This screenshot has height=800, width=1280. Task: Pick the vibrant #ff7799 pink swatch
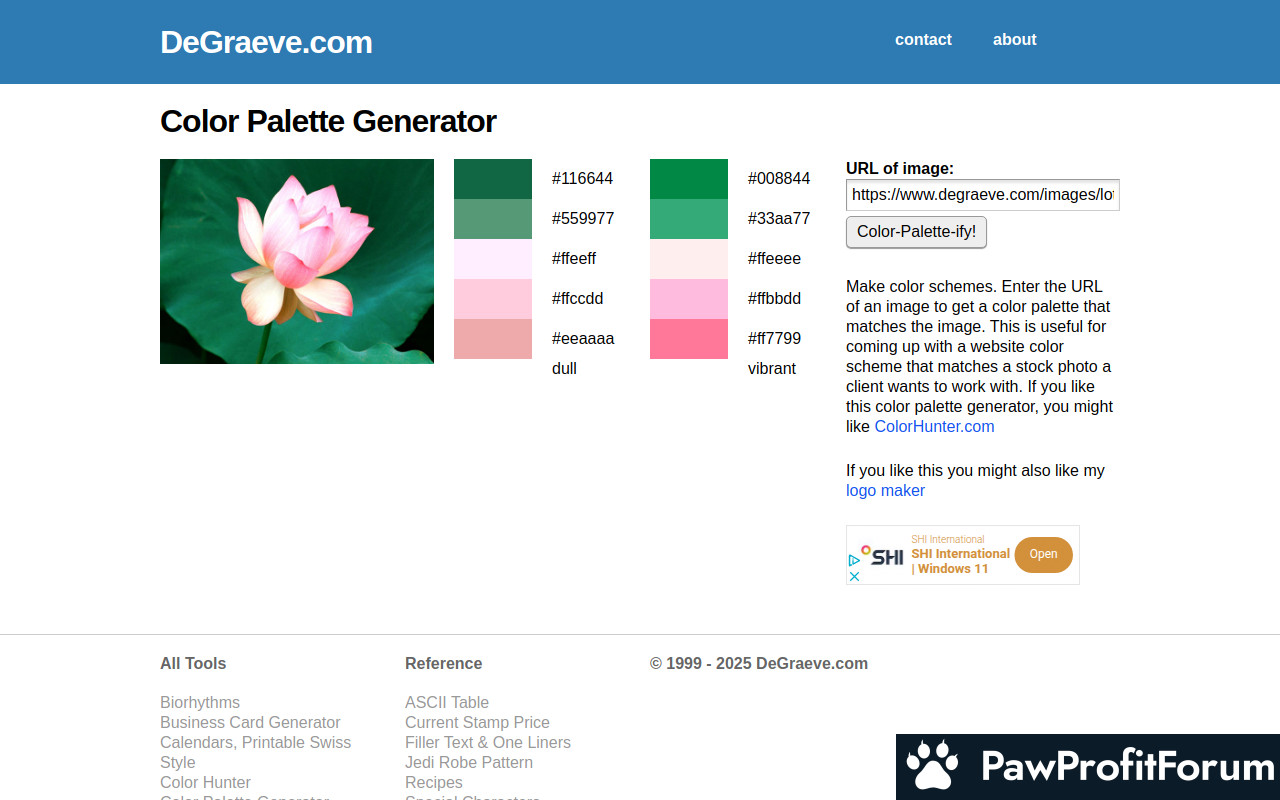point(689,339)
